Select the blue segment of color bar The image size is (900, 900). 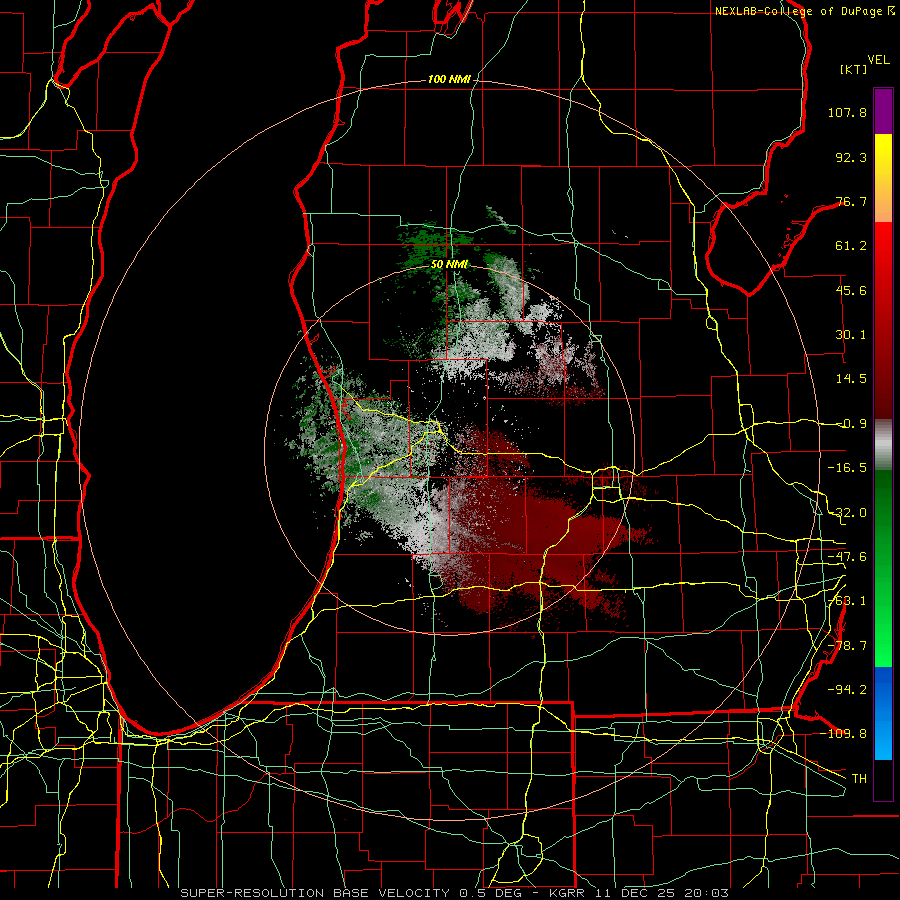(883, 713)
